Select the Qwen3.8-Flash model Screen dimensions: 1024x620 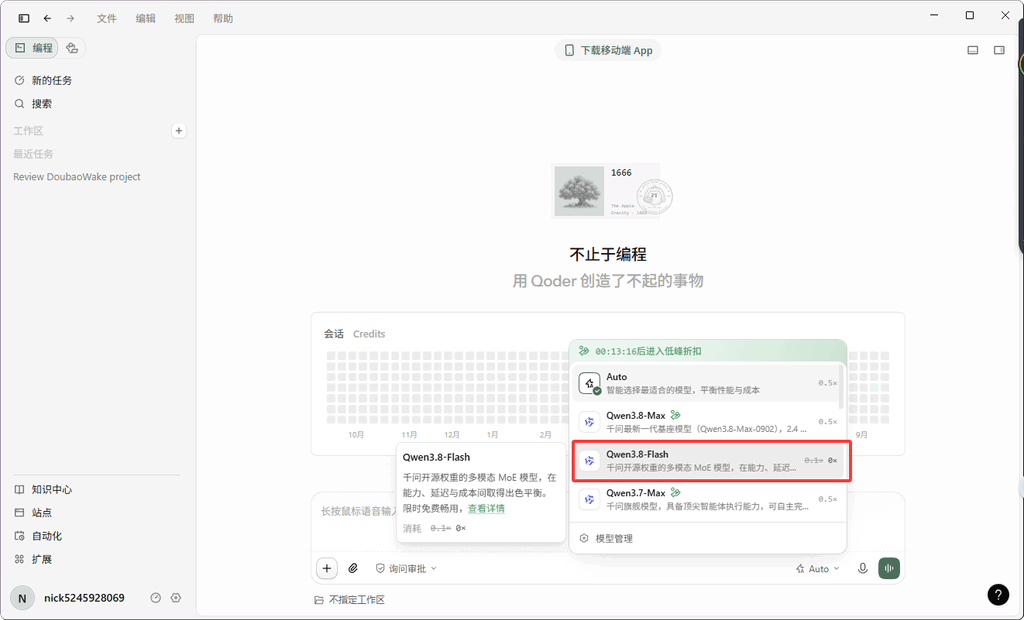pyautogui.click(x=711, y=461)
